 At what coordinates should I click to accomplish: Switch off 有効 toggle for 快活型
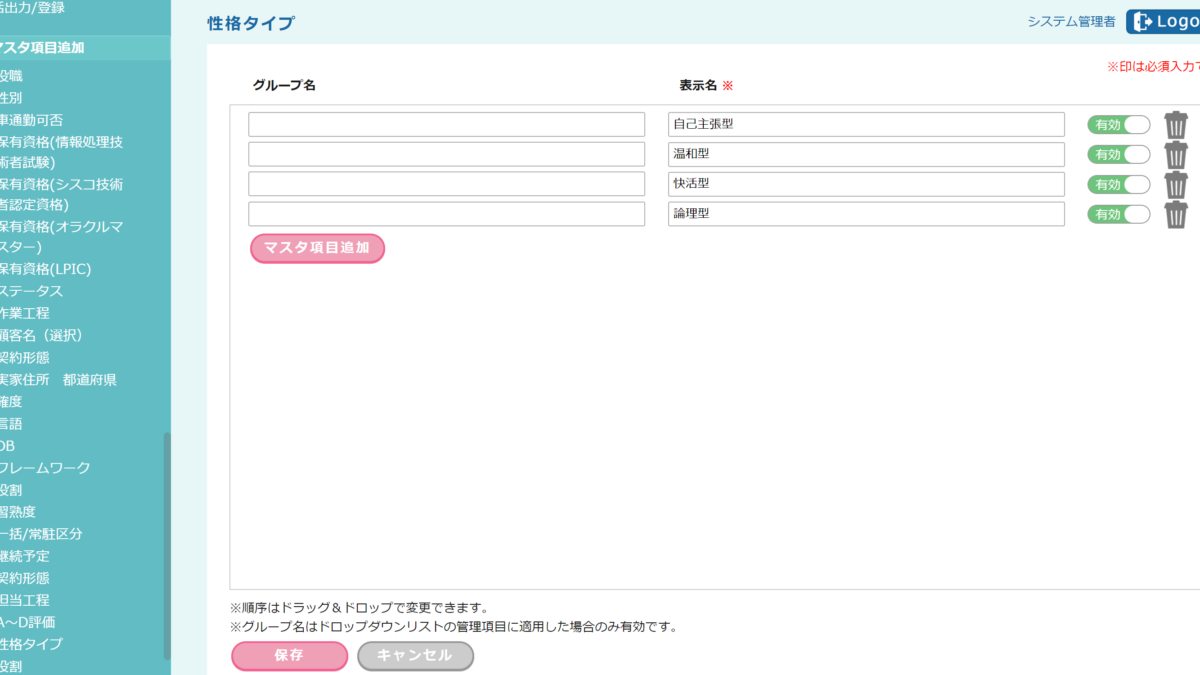[x=1119, y=185]
